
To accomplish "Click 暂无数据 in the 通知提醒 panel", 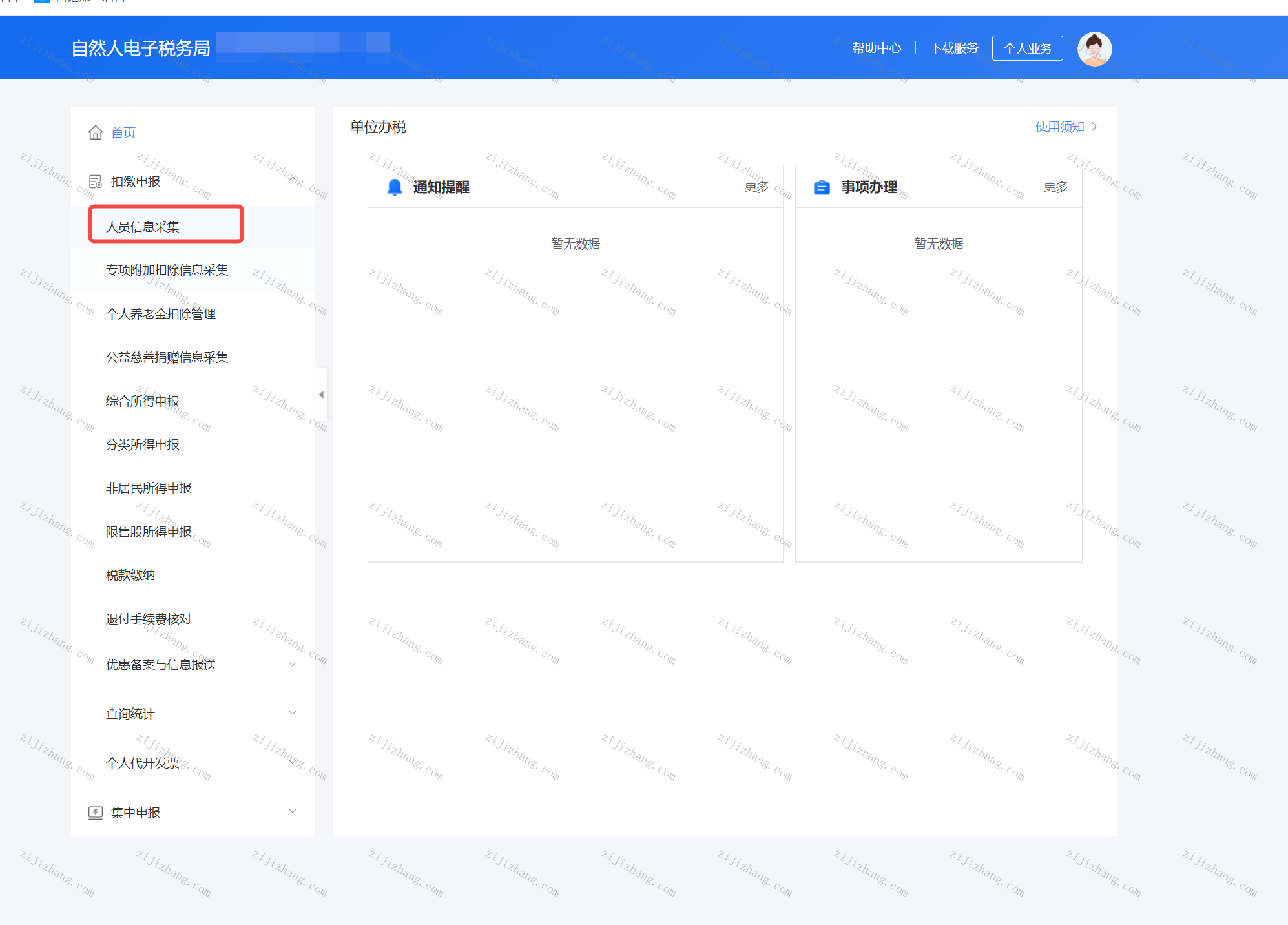I will pyautogui.click(x=576, y=244).
